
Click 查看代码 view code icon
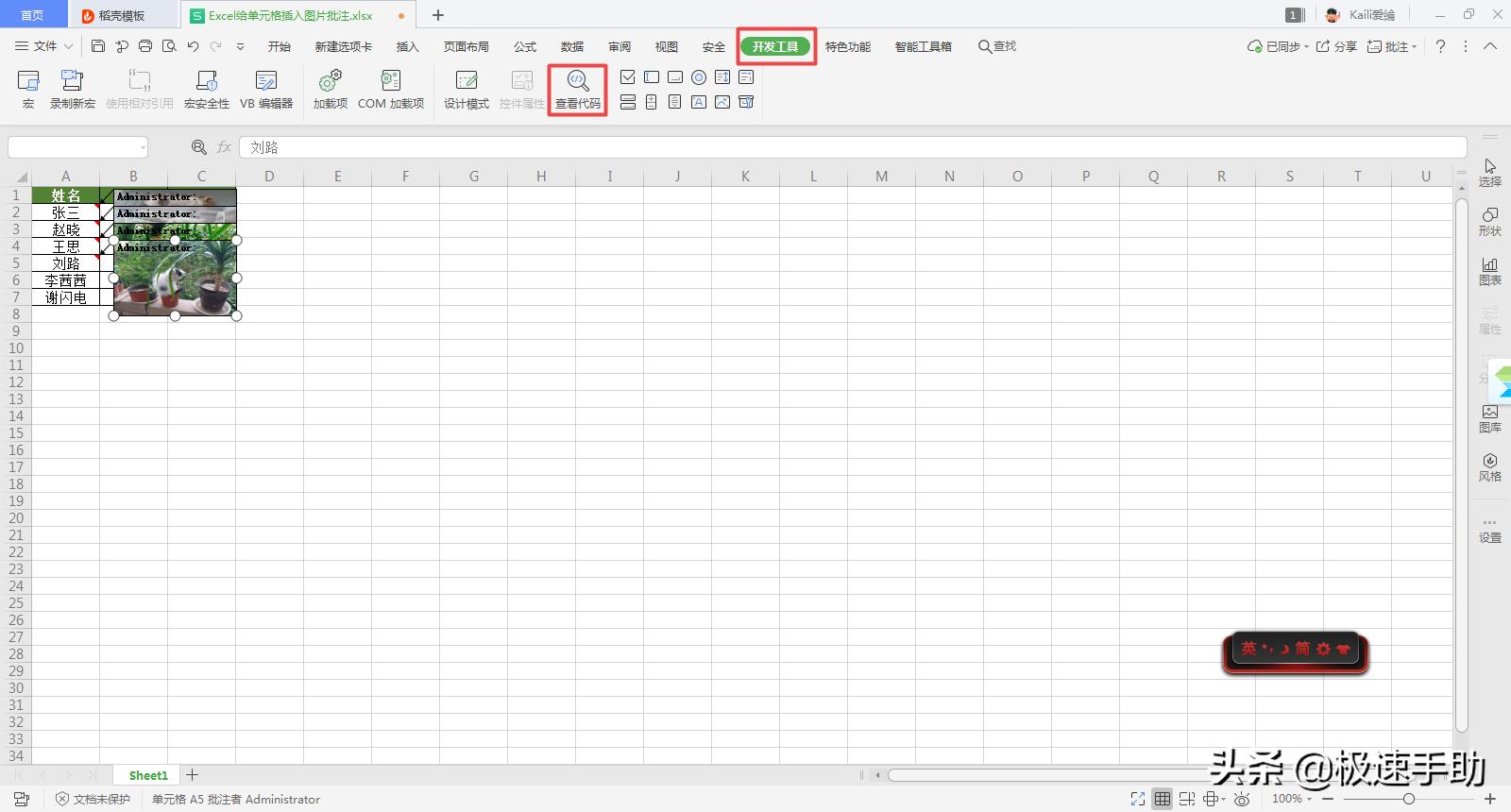(577, 90)
